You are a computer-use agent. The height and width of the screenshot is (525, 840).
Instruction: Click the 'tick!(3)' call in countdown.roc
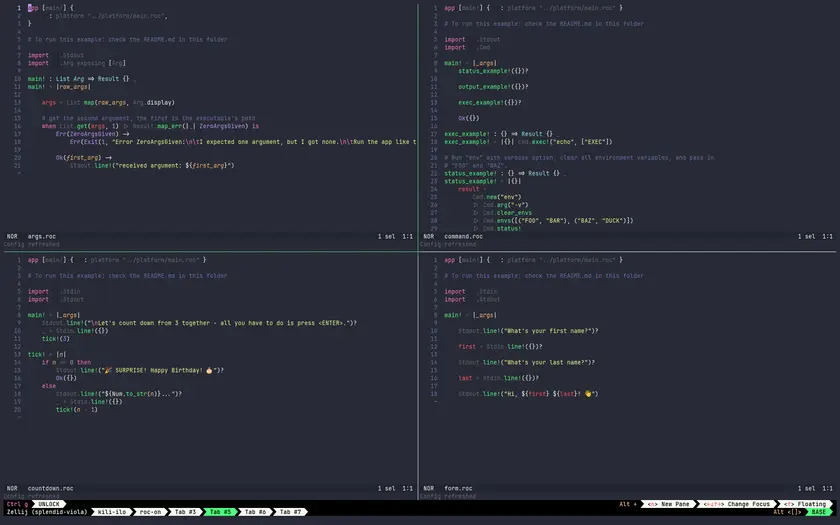pos(56,339)
